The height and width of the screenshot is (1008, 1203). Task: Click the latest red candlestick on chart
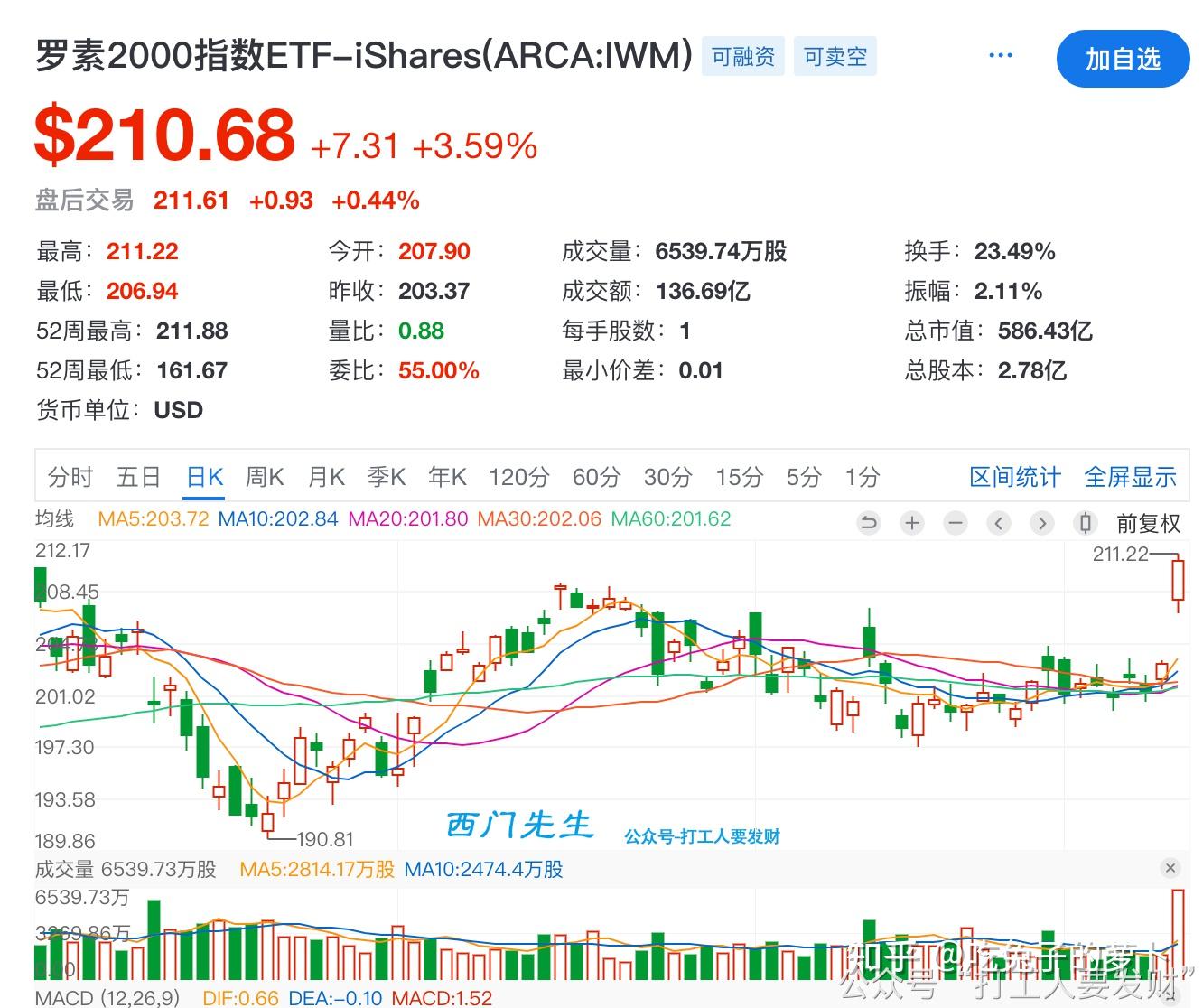pyautogui.click(x=1178, y=583)
